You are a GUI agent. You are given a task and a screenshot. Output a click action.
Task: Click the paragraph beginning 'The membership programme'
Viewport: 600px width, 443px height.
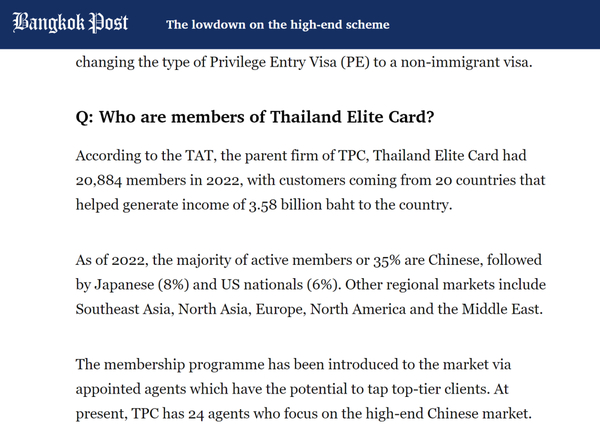[303, 389]
